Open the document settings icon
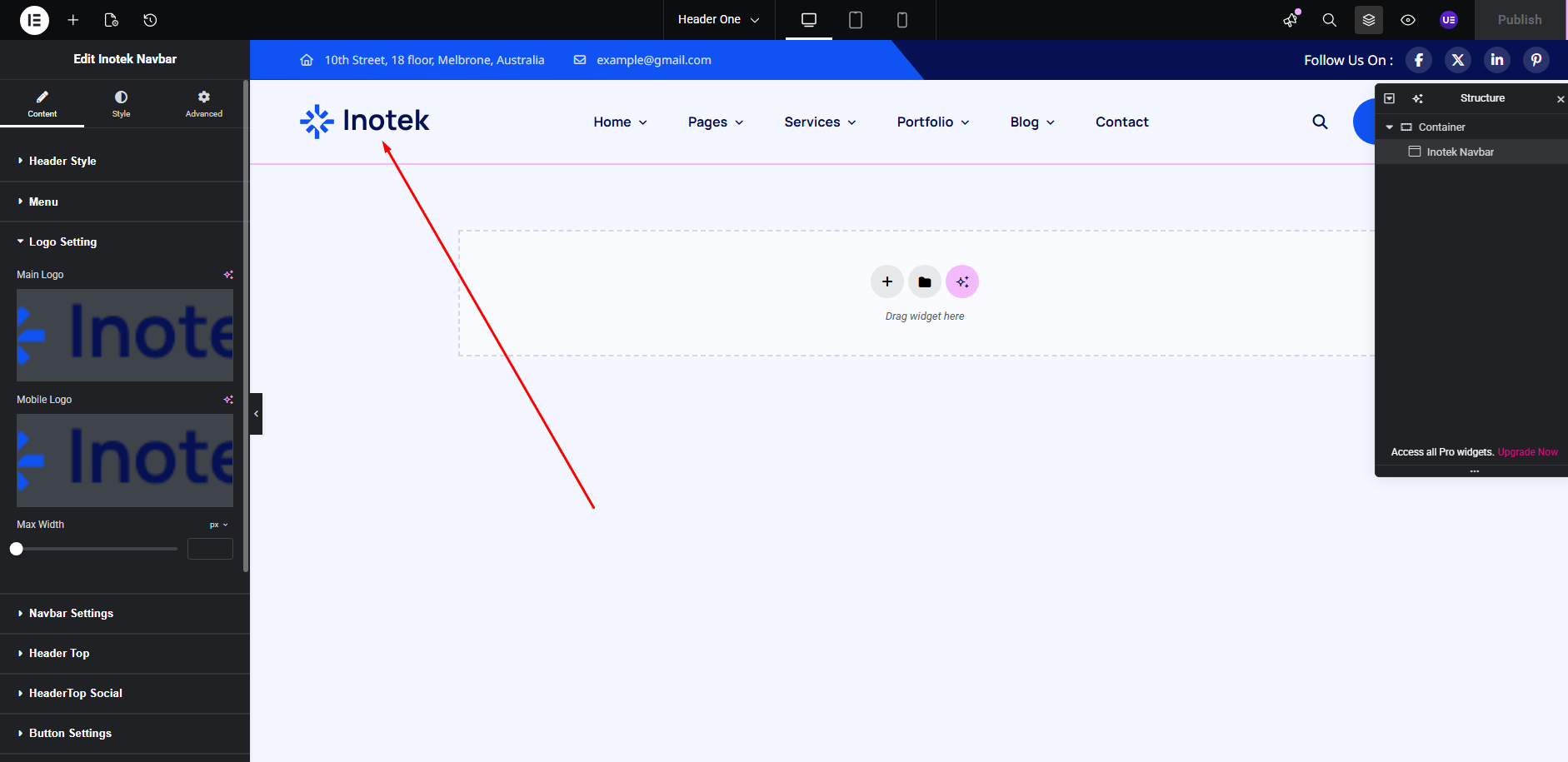The width and height of the screenshot is (1568, 762). point(112,20)
